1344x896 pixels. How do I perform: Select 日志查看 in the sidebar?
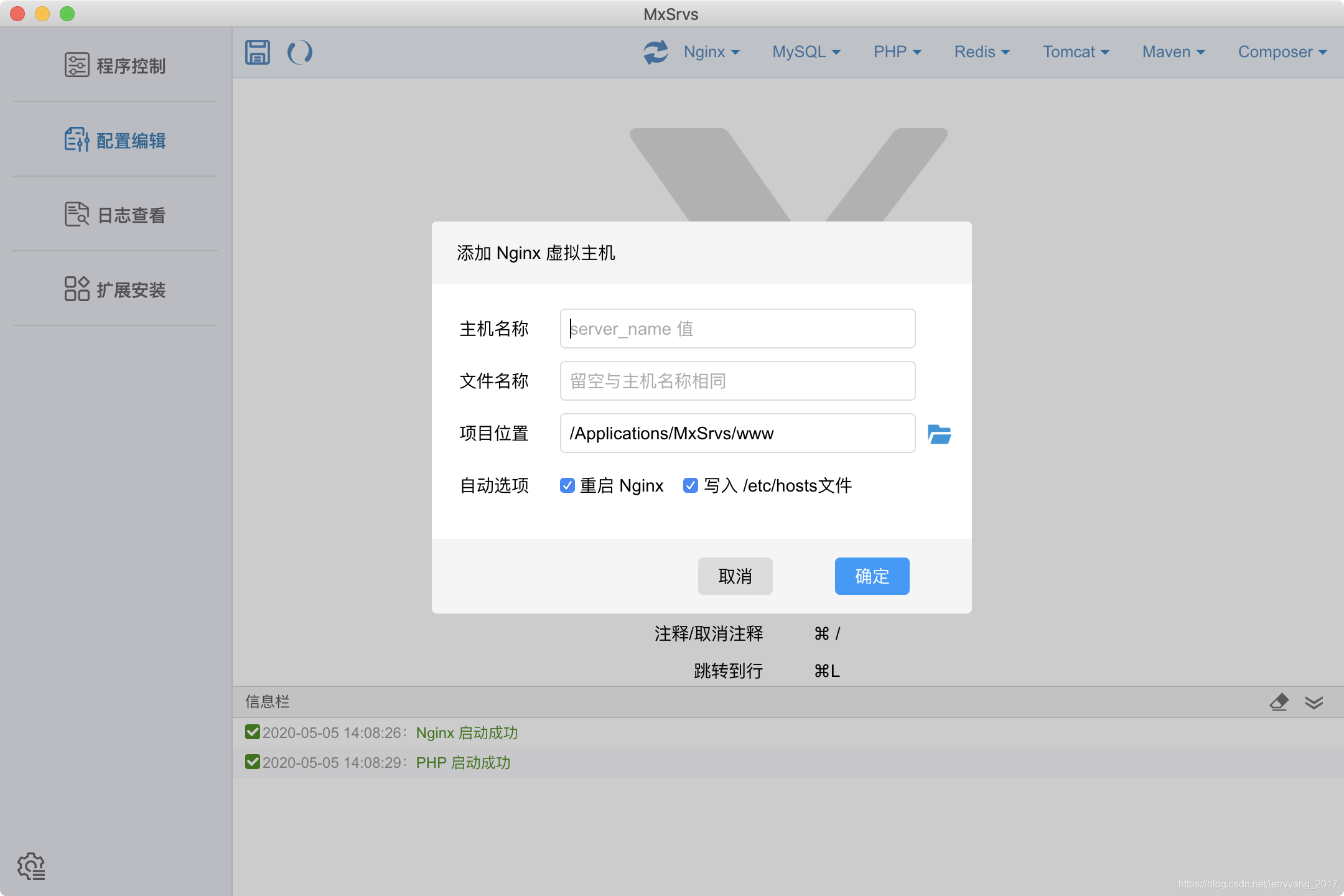point(115,214)
